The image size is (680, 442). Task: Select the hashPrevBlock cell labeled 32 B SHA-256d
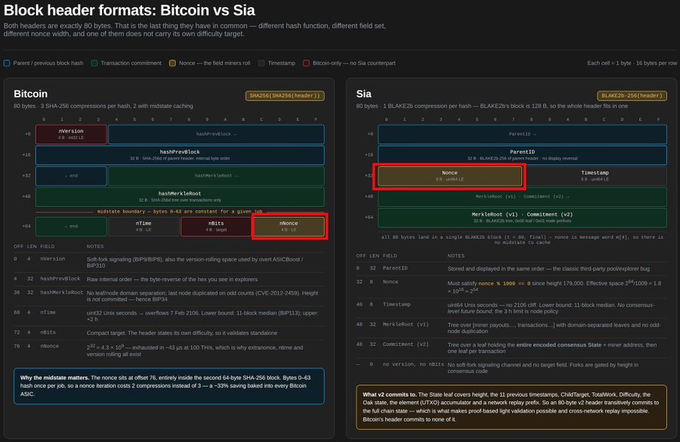point(180,155)
